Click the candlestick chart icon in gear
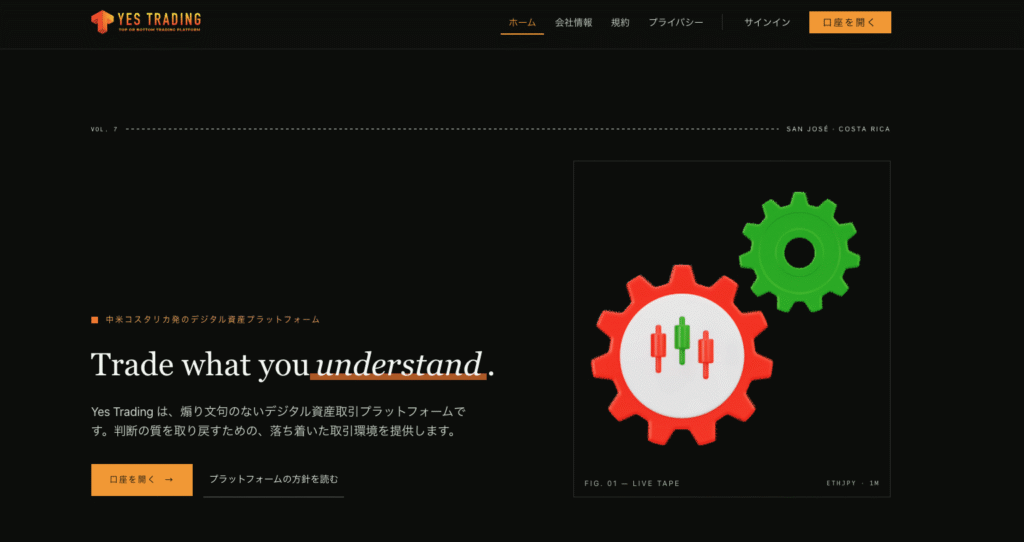 click(x=681, y=345)
